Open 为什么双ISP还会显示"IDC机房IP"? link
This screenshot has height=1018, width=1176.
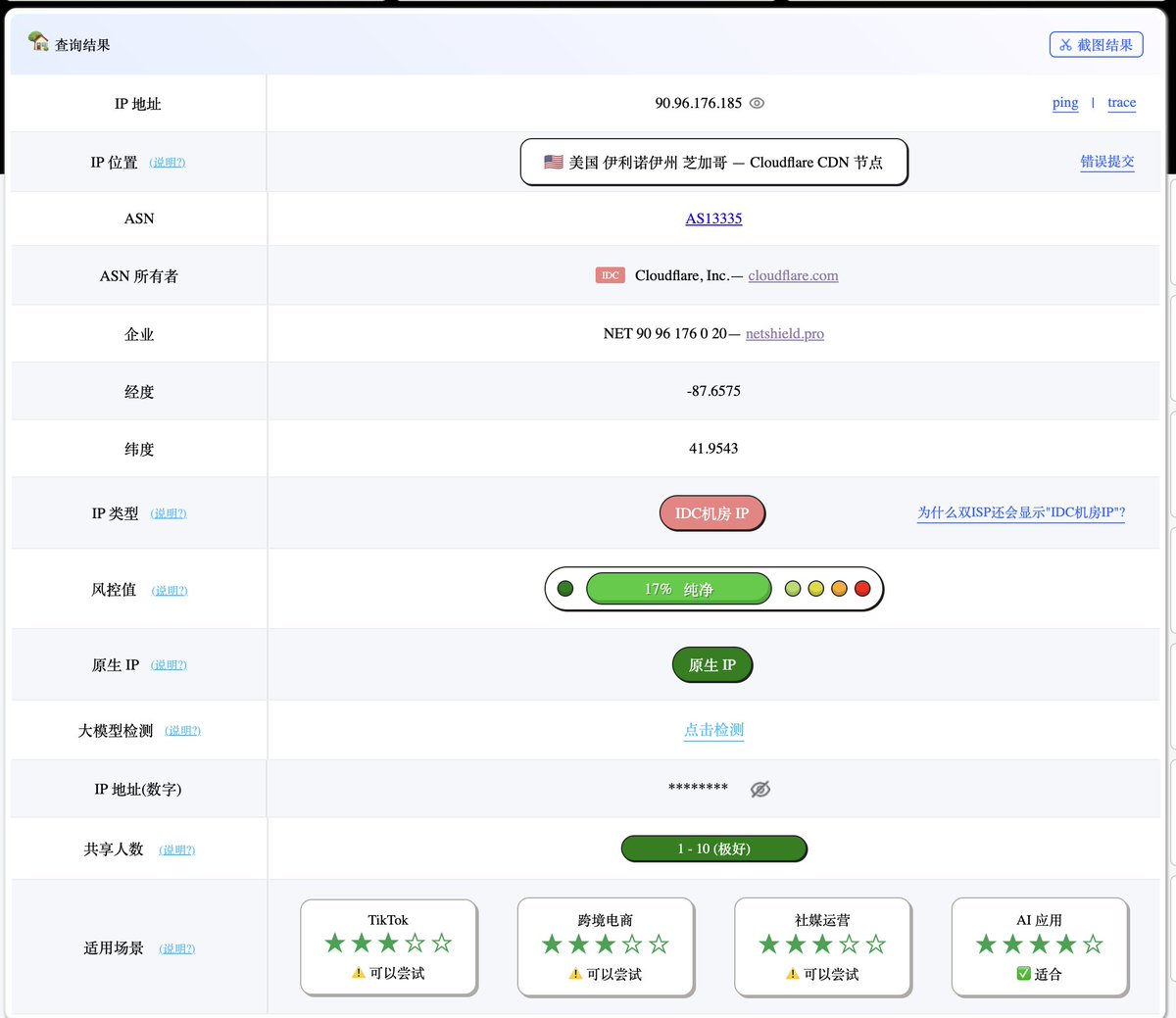tap(1021, 512)
